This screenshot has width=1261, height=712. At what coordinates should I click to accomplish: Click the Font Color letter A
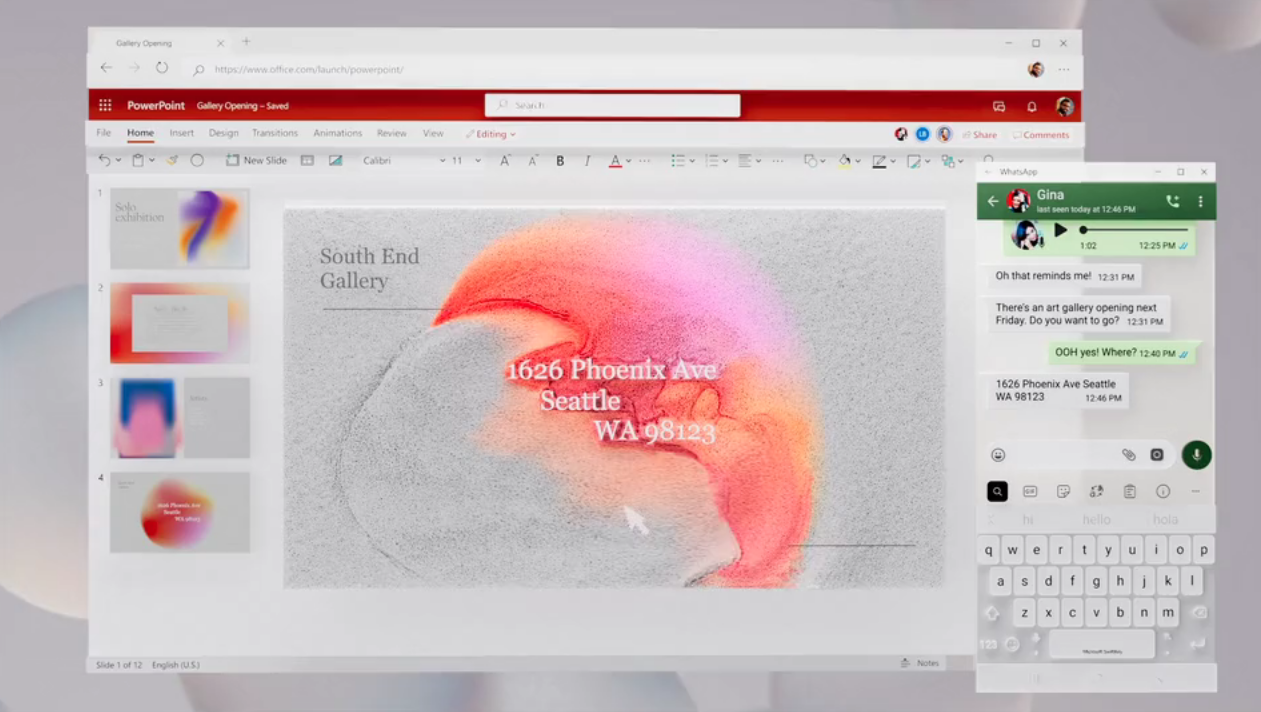615,160
